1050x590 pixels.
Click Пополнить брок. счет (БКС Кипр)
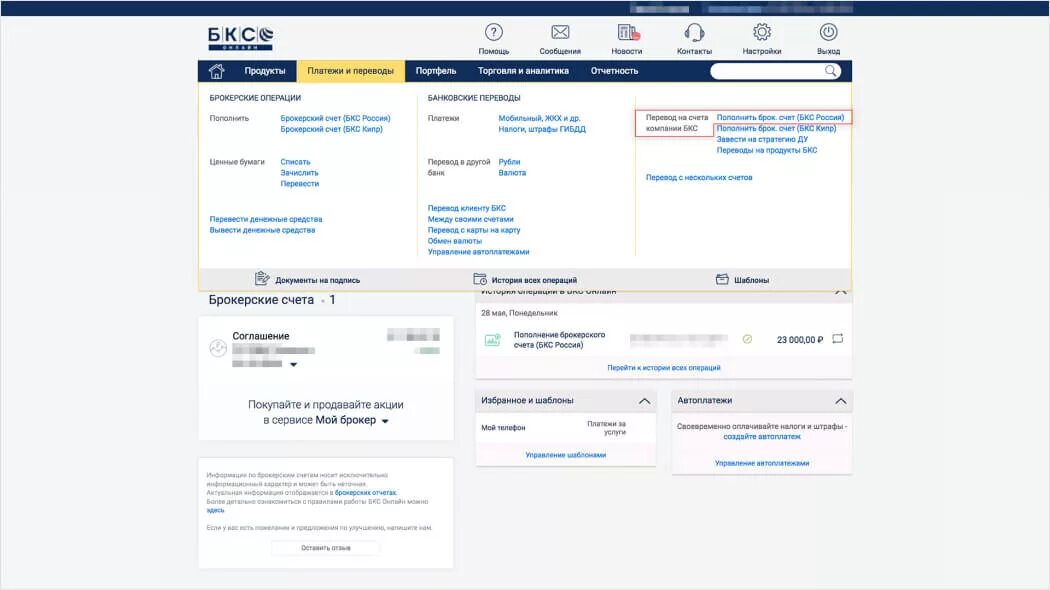[776, 128]
